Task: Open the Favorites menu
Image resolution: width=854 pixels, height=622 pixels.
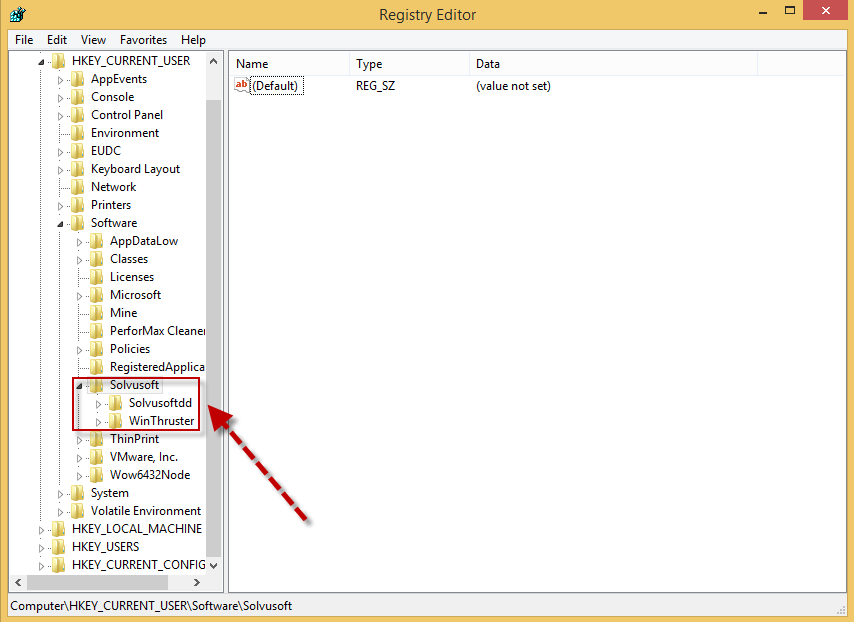Action: pyautogui.click(x=143, y=40)
